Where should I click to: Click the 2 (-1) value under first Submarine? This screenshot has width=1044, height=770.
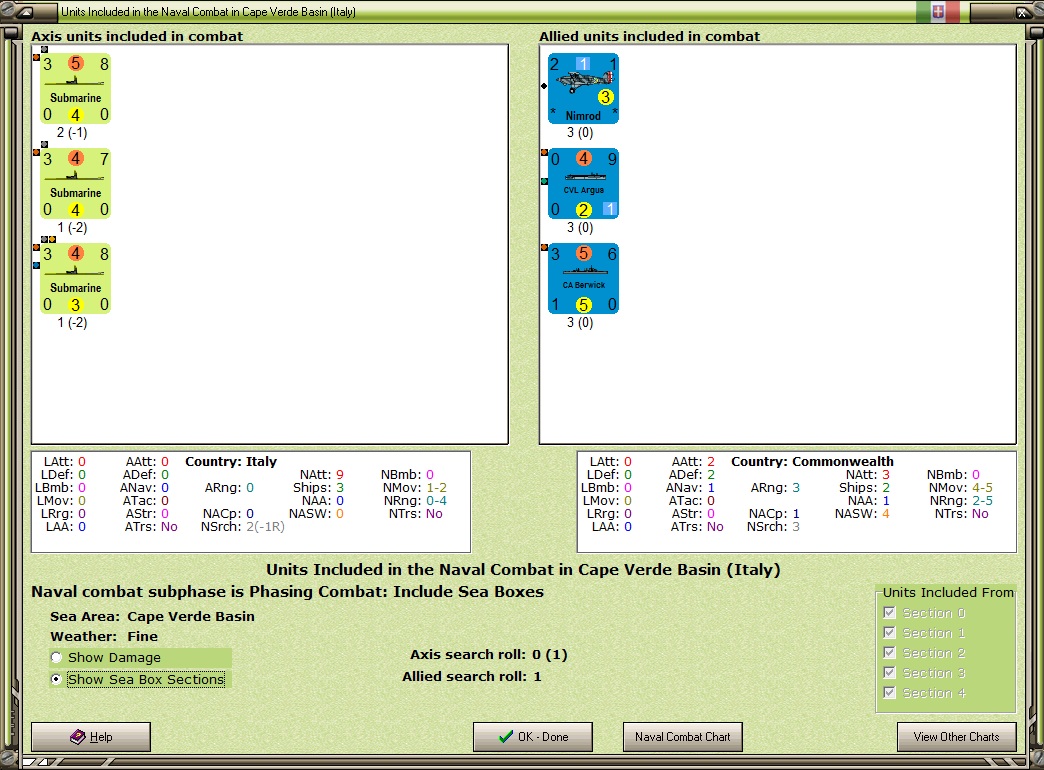[72, 133]
